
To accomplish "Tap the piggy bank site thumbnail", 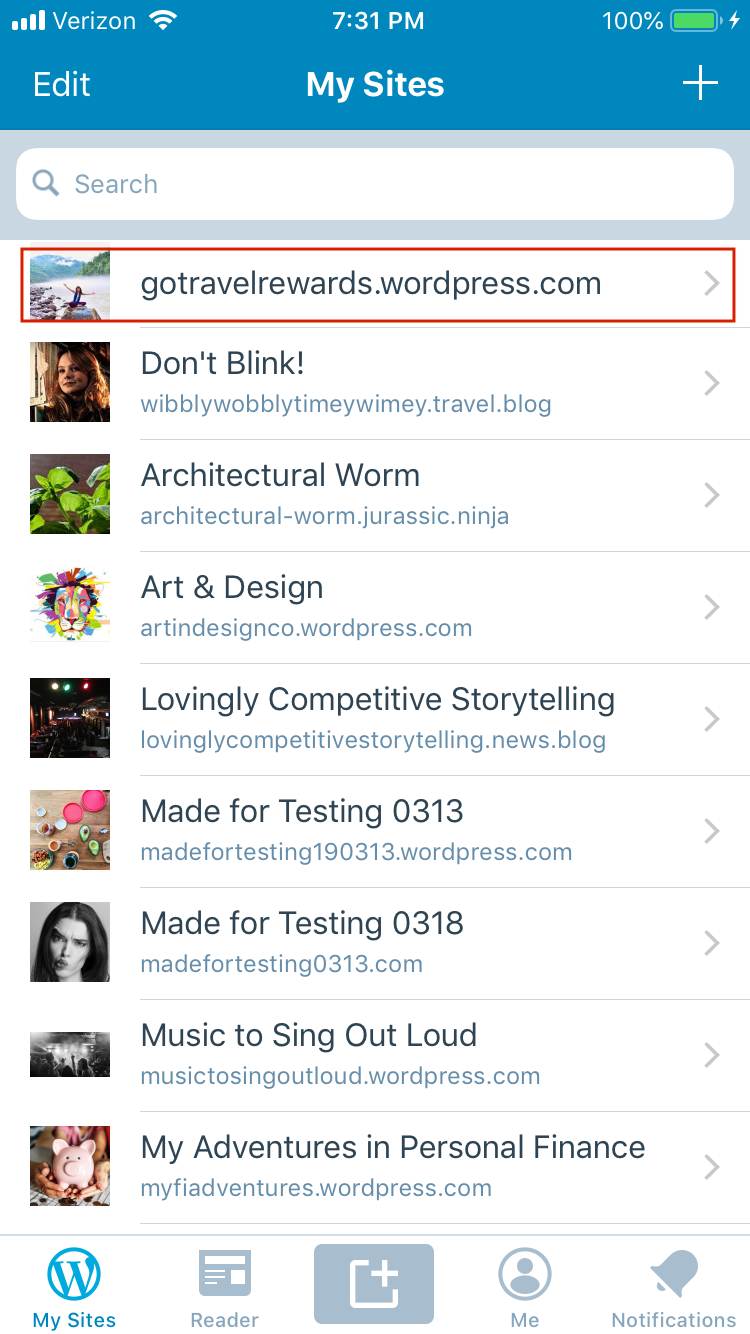I will [x=70, y=1166].
